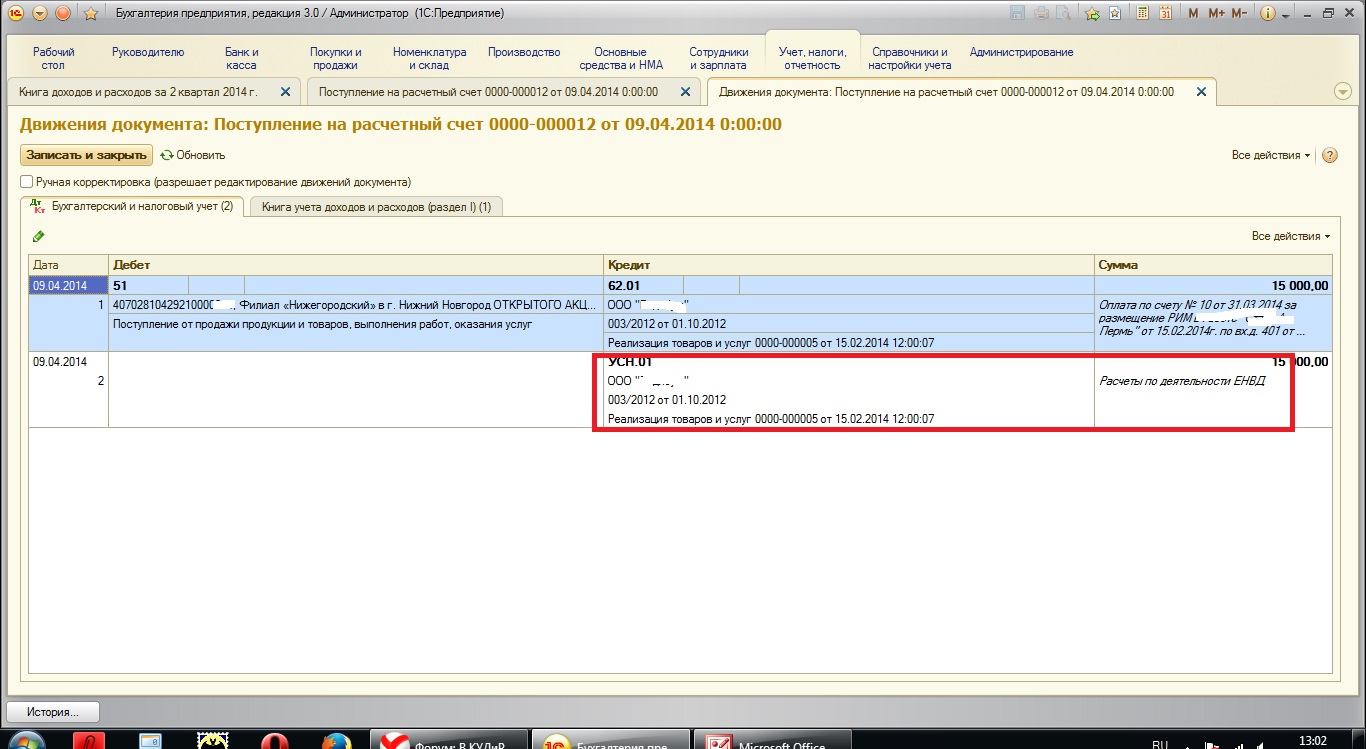Open the Банк и касса section
1366x749 pixels.
pyautogui.click(x=242, y=58)
